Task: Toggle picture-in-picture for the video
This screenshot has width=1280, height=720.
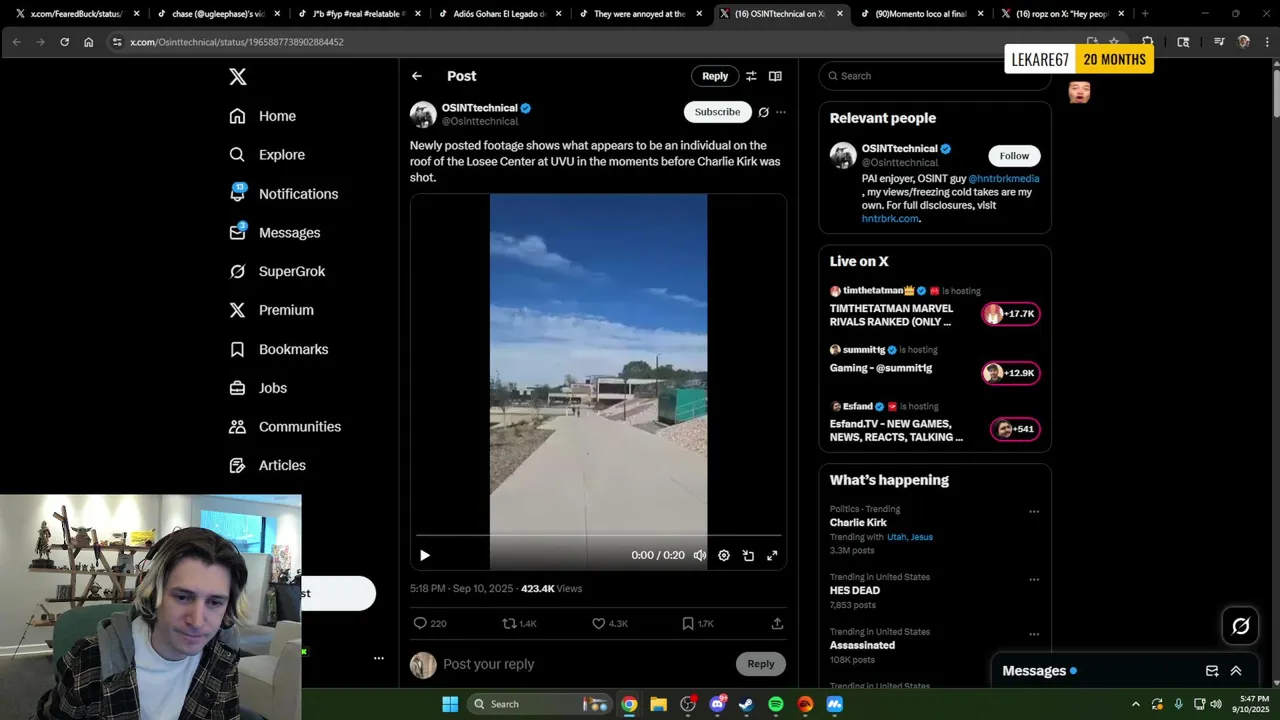Action: [x=748, y=555]
